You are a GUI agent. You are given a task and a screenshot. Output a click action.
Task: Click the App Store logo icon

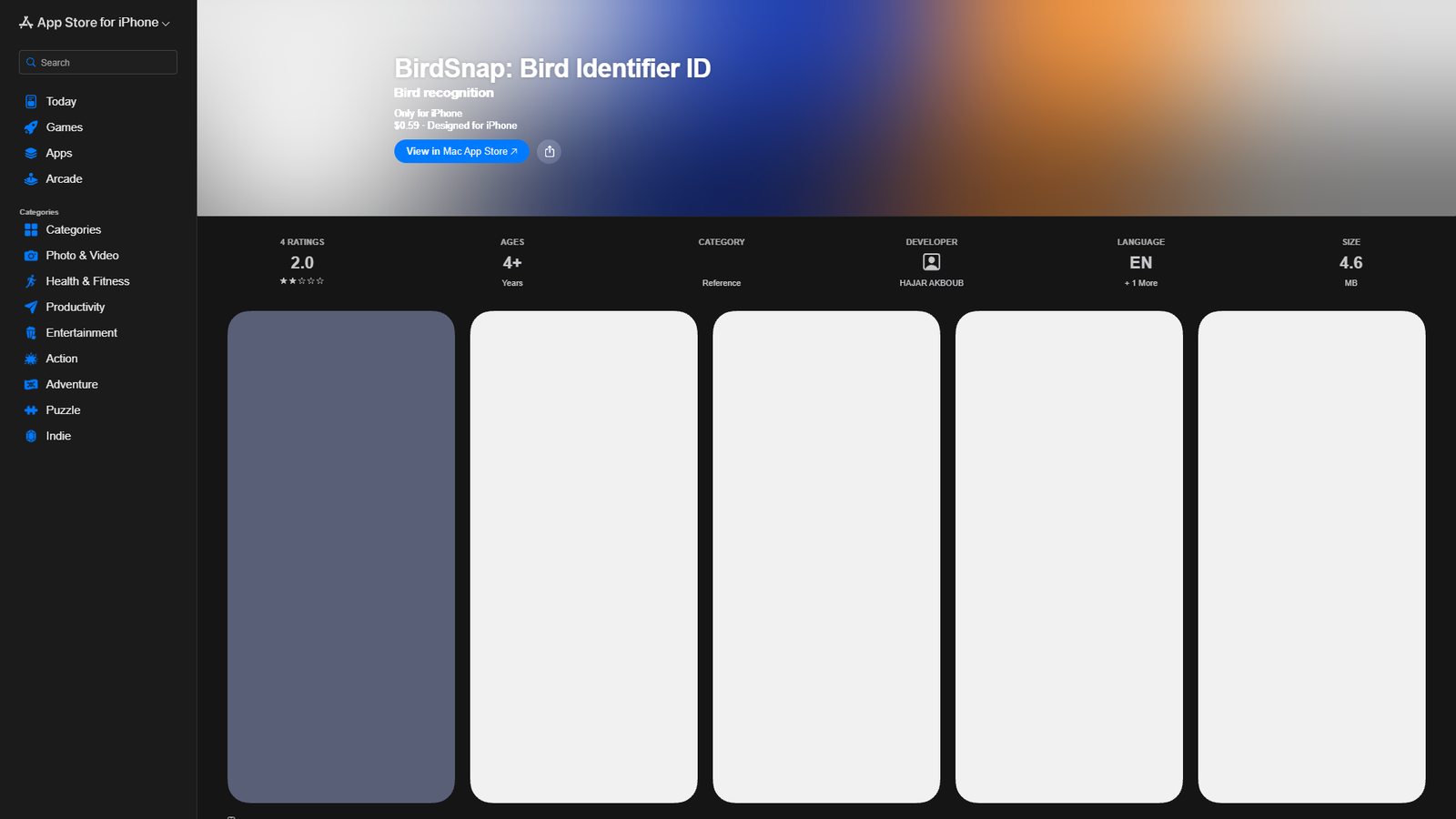pos(26,22)
